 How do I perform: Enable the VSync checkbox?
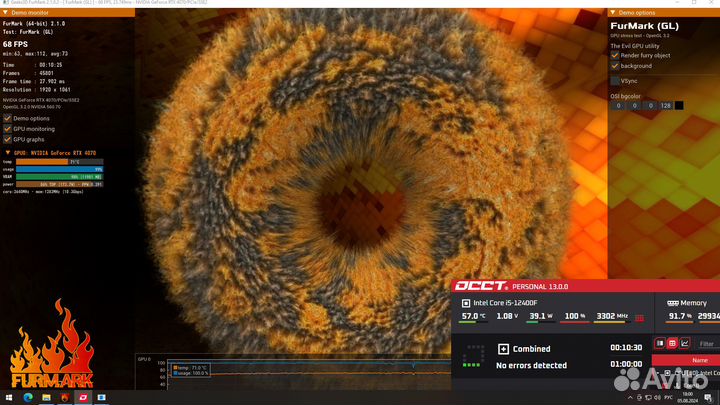click(615, 80)
